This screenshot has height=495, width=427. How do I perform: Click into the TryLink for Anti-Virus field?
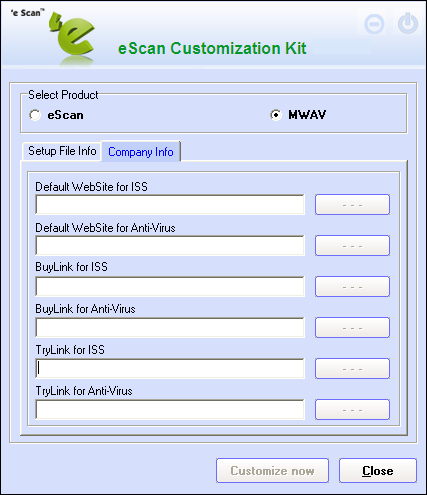[170, 409]
